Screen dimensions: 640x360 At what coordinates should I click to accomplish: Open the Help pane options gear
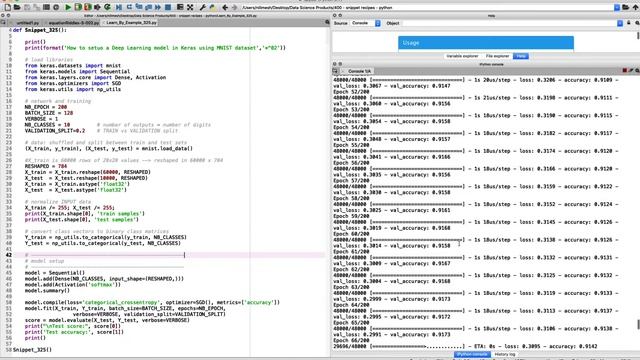pos(637,23)
